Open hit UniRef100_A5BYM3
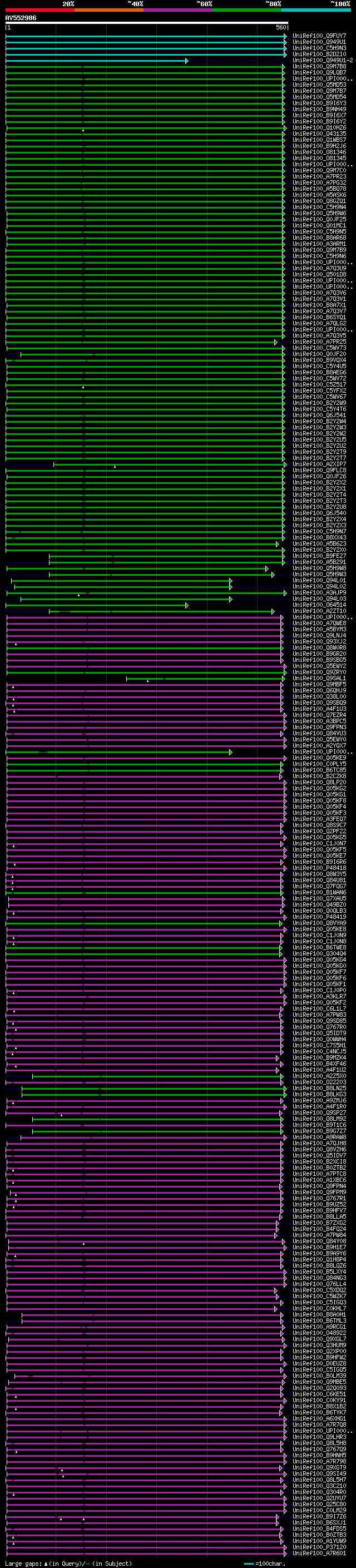Viewport: 356px width, 1568px height. [x=319, y=630]
